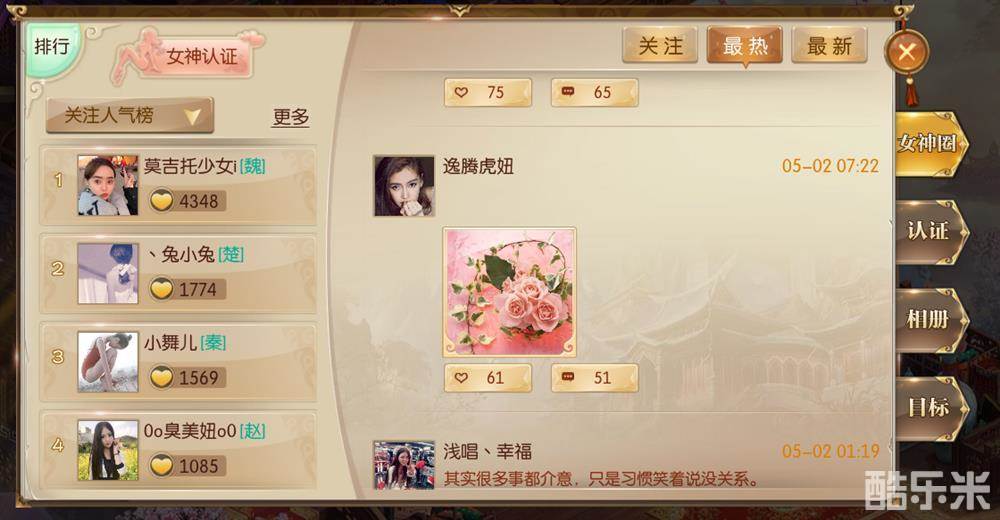This screenshot has width=1000, height=520.
Task: Click the gold heart icon beside 1569
Action: tap(161, 378)
